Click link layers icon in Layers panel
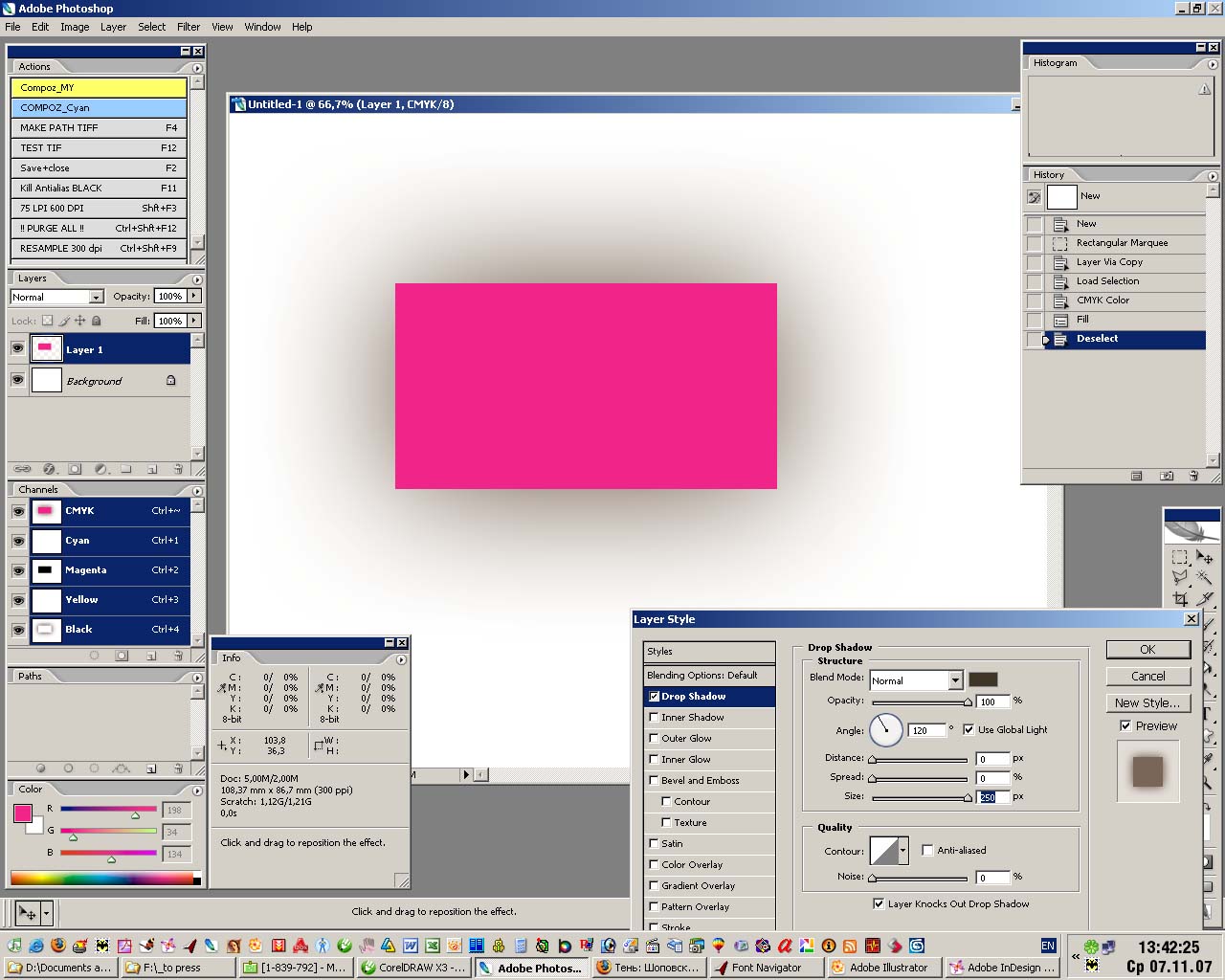The image size is (1225, 980). click(x=22, y=469)
